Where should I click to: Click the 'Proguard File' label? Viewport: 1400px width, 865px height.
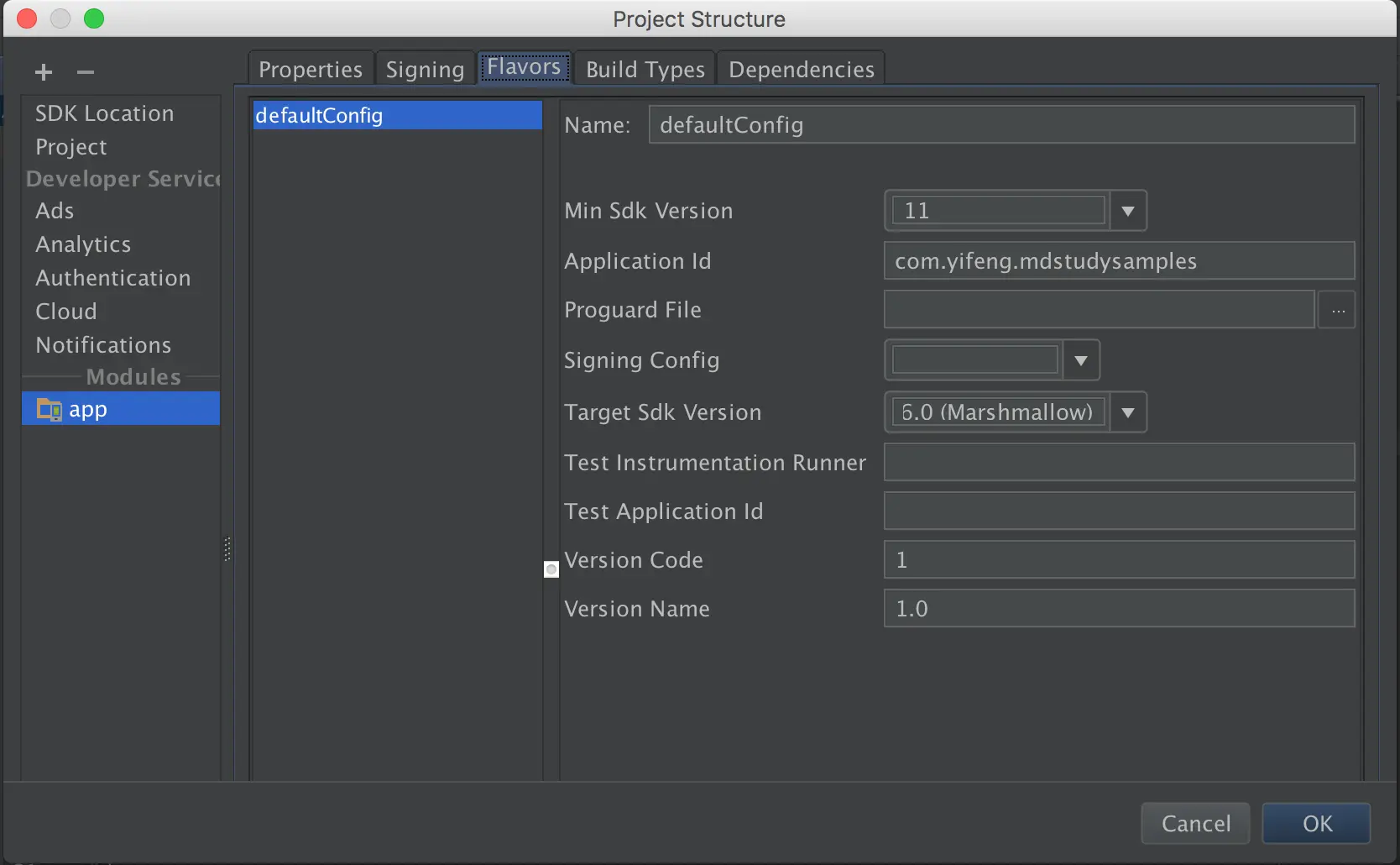coord(633,310)
